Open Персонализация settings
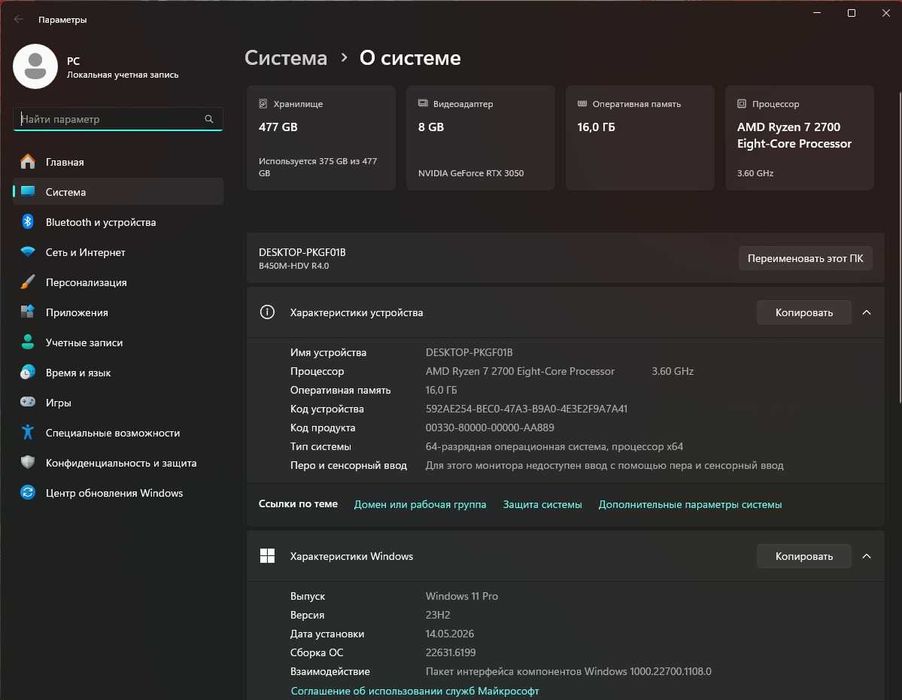The height and width of the screenshot is (700, 902). (x=118, y=282)
